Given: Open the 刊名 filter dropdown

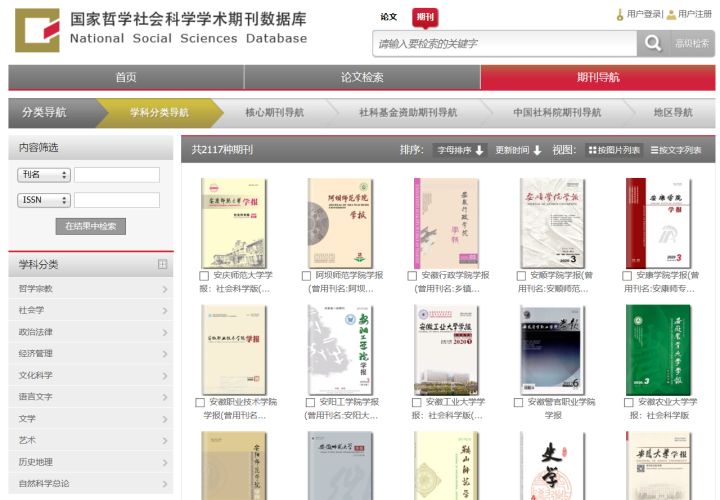Looking at the screenshot, I should pyautogui.click(x=44, y=174).
